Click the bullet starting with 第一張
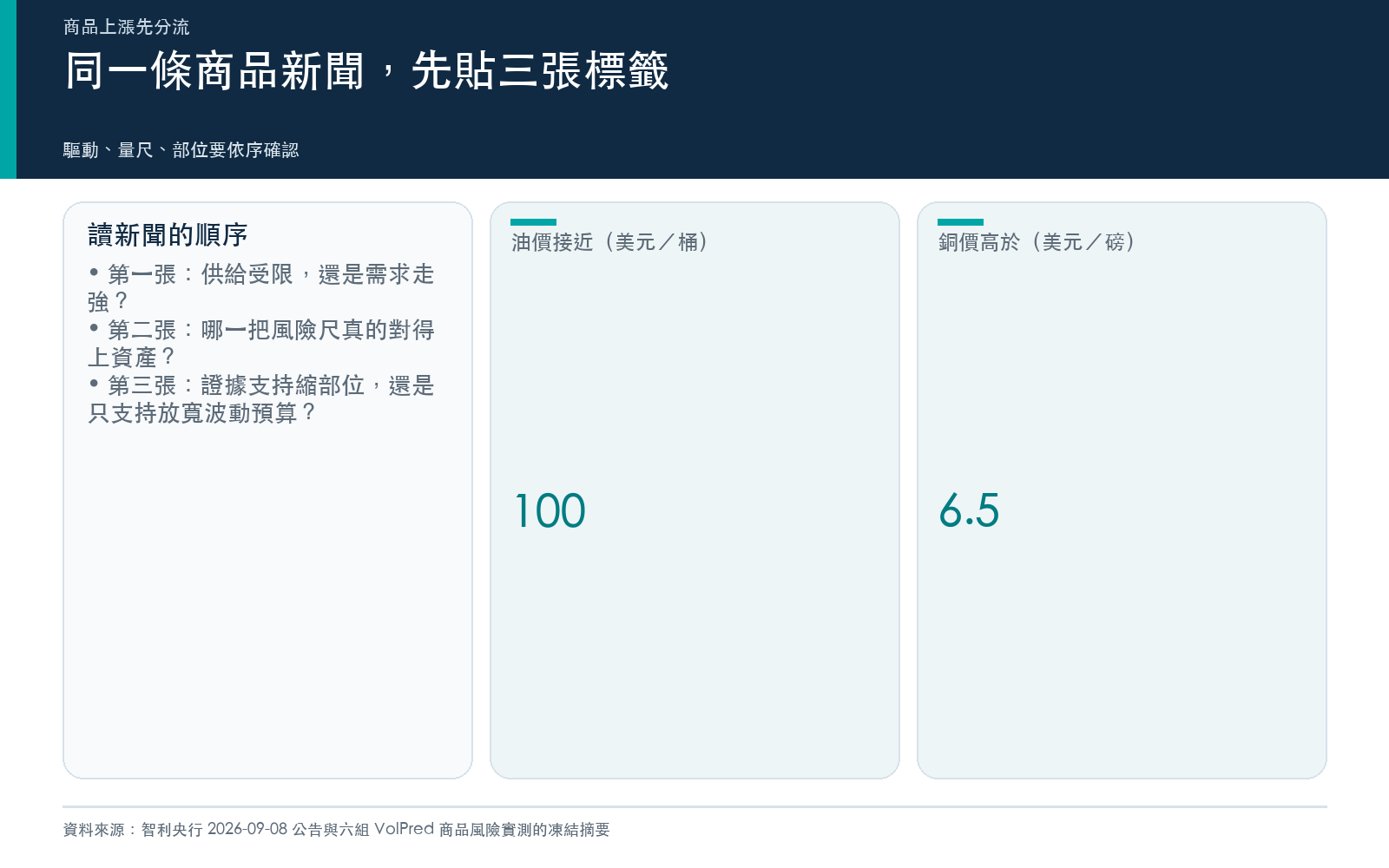The image size is (1389, 868). pos(261,288)
